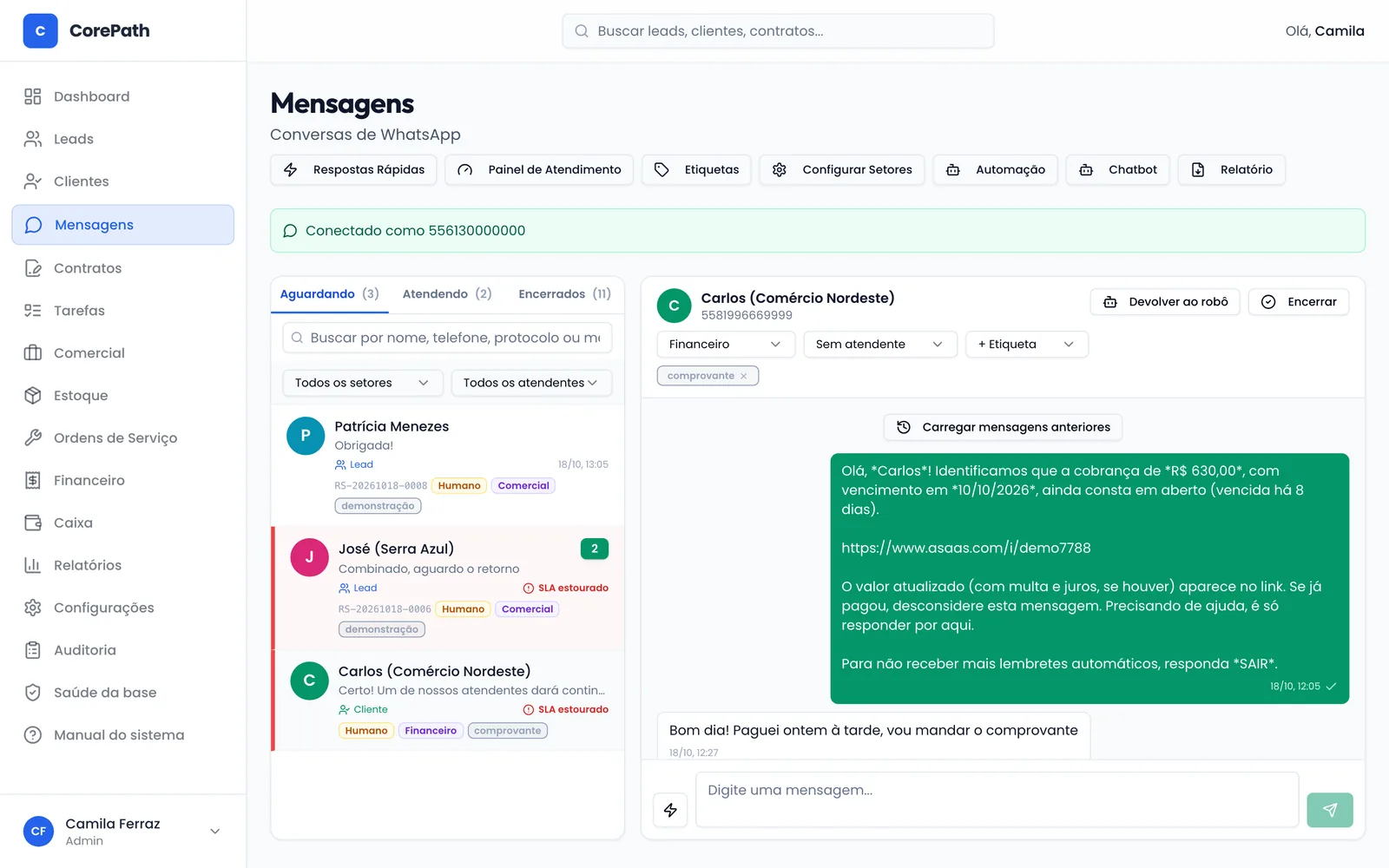Expand the Todos os setores filter

363,383
